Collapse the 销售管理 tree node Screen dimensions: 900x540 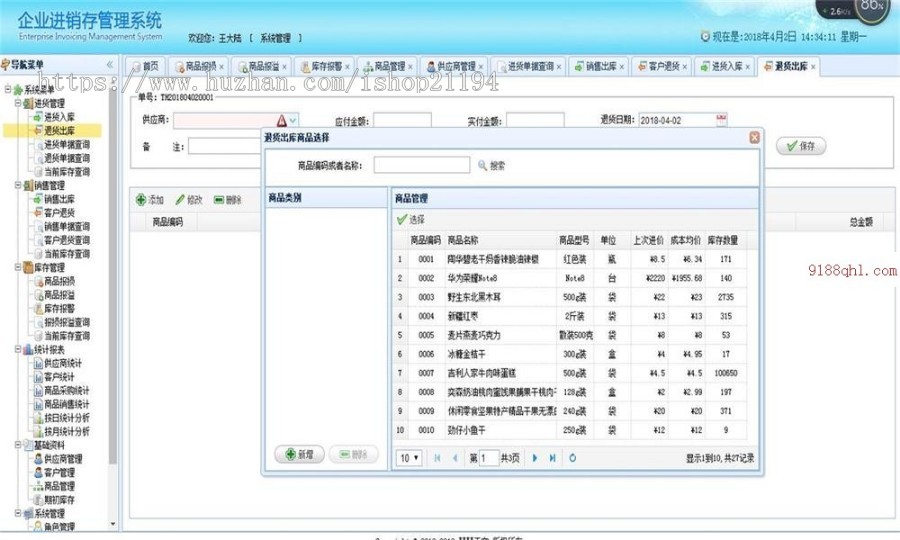(18, 185)
